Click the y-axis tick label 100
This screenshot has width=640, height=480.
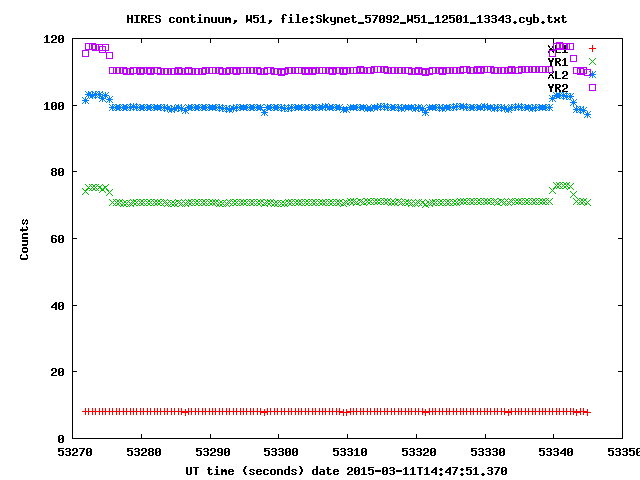pyautogui.click(x=54, y=106)
